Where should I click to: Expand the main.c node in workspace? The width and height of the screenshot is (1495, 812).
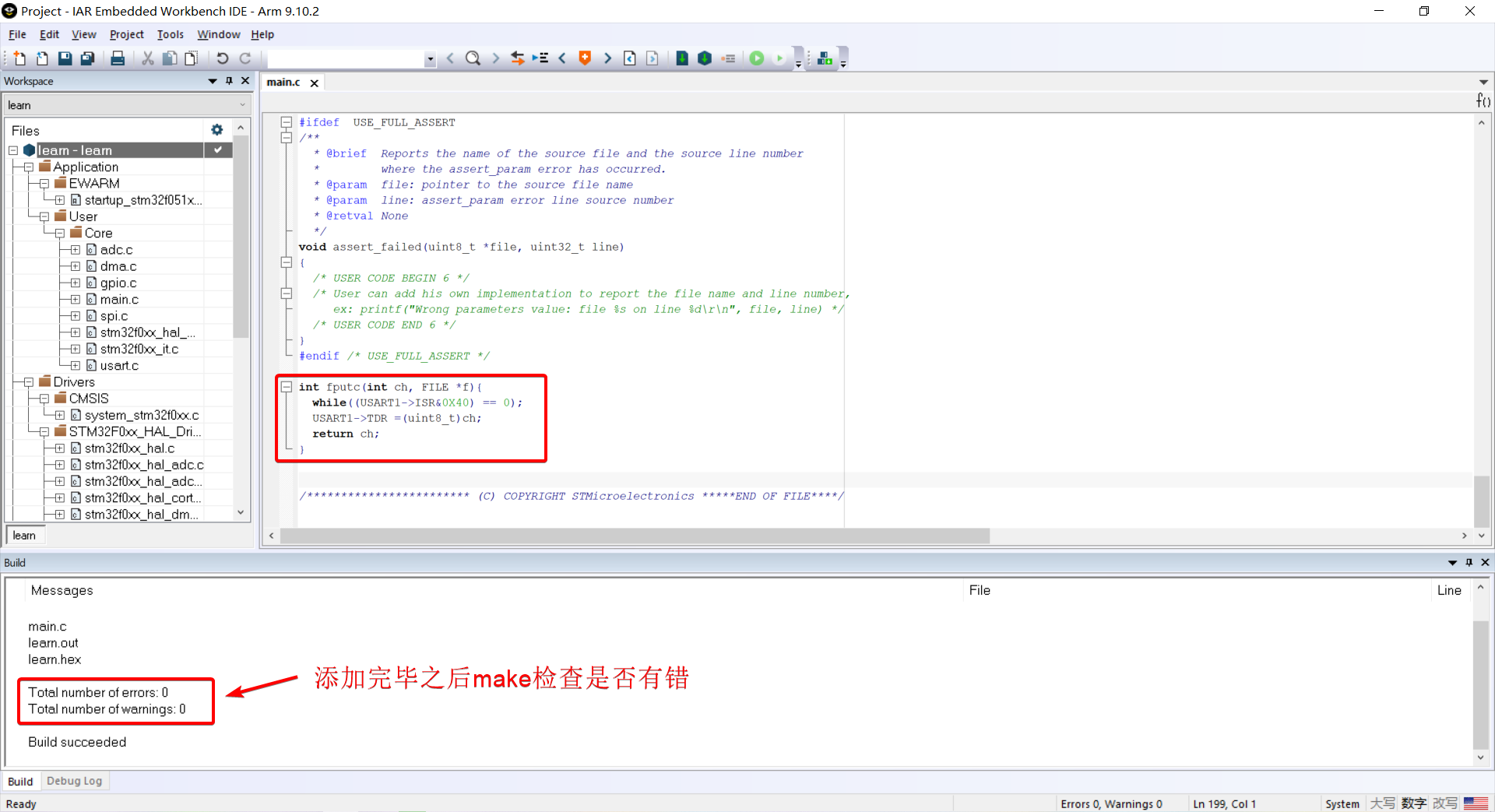coord(76,300)
